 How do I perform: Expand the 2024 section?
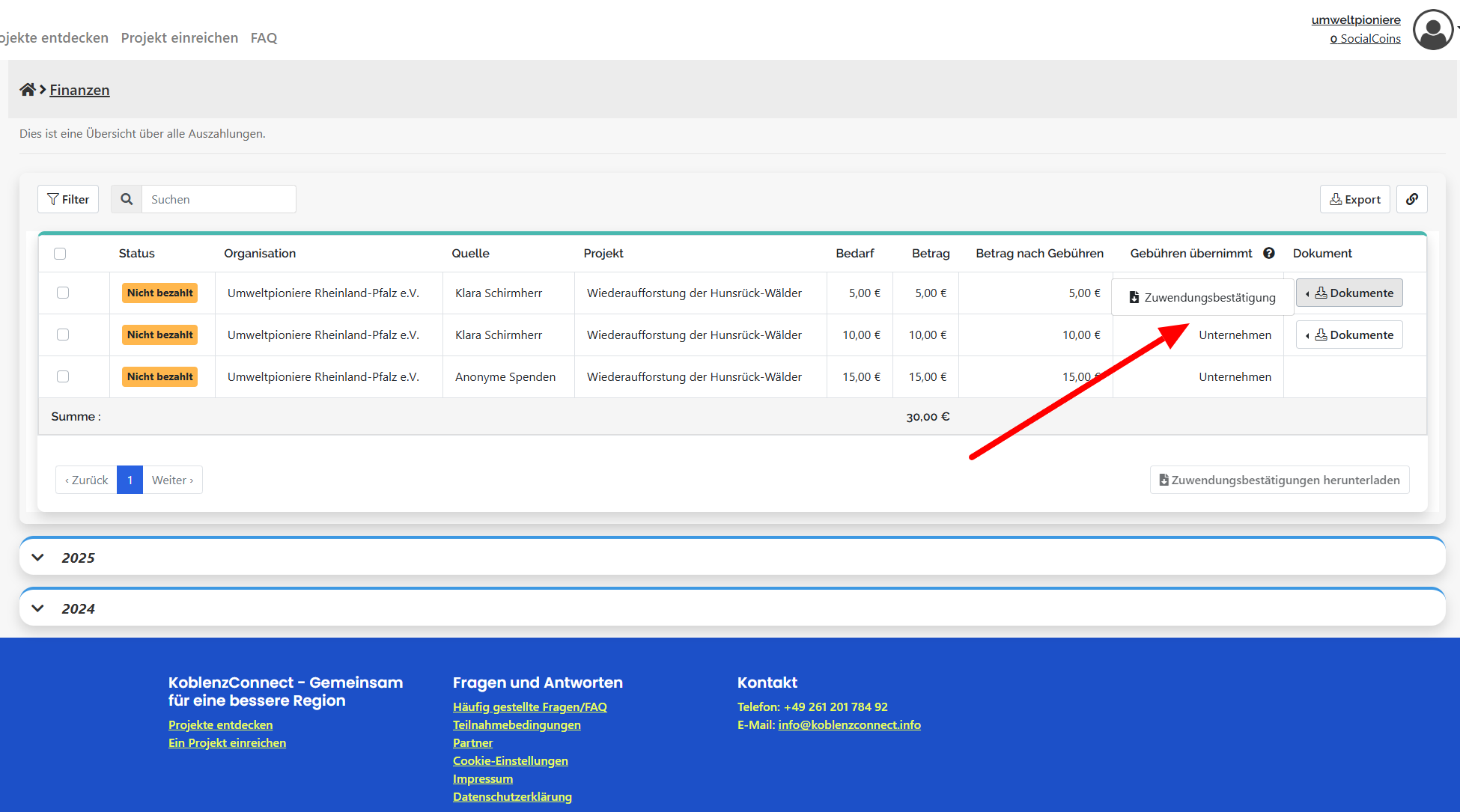coord(38,608)
